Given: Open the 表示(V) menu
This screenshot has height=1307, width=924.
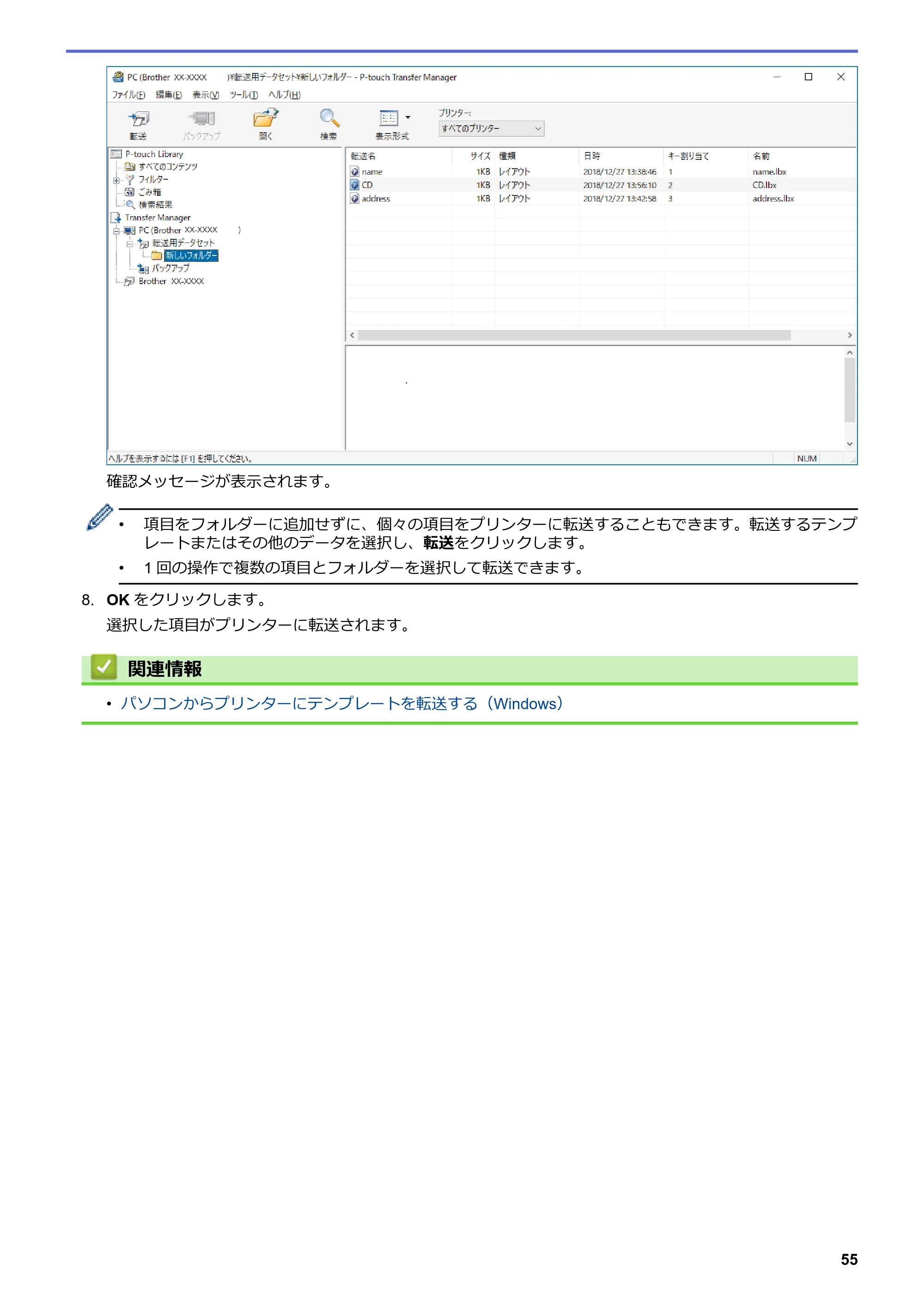Looking at the screenshot, I should coord(206,95).
